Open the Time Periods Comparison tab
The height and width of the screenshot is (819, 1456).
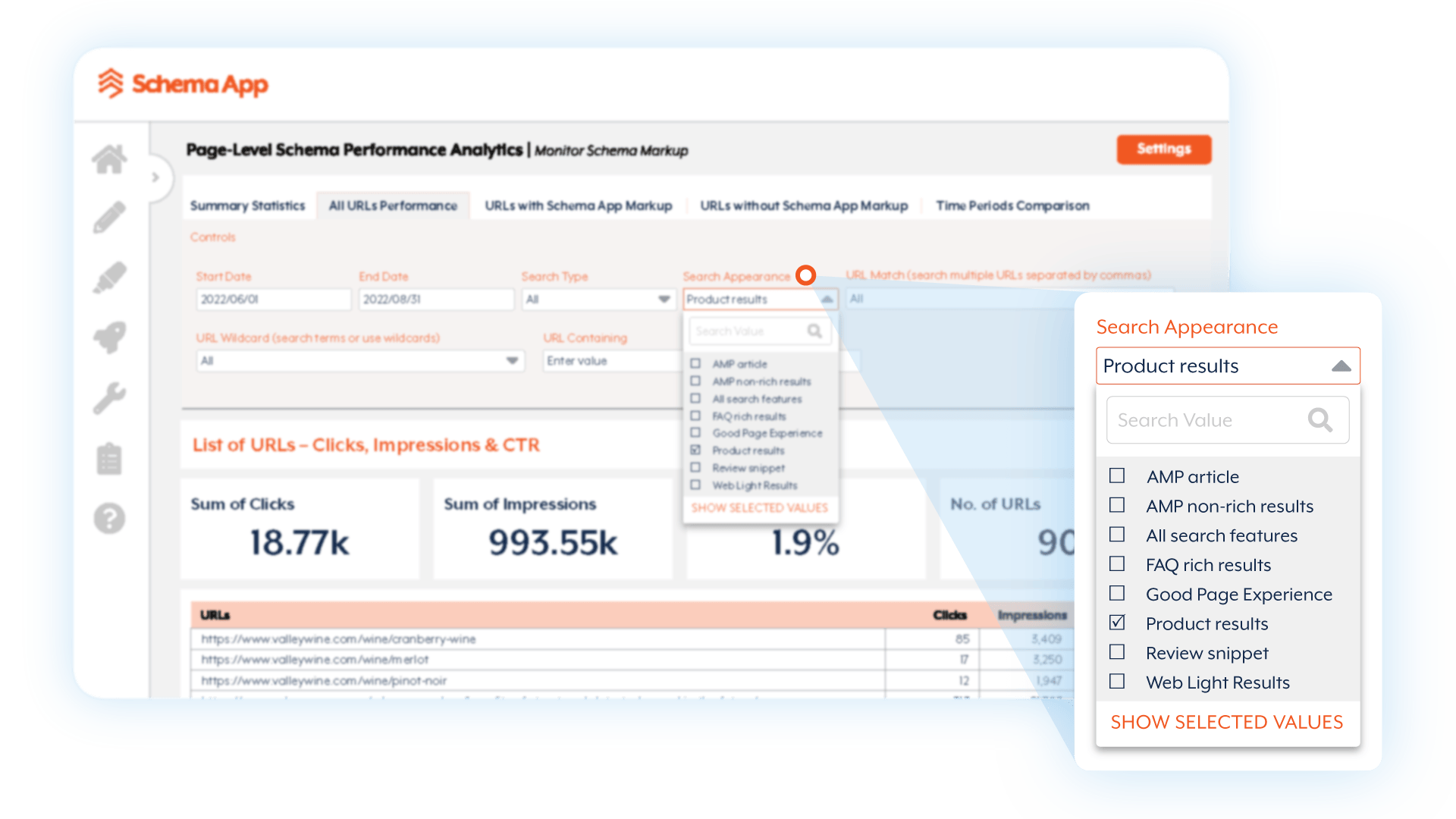1012,205
